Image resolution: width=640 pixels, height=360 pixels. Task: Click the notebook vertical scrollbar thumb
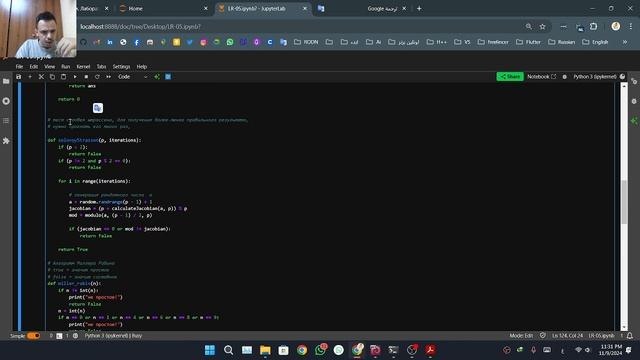624,202
